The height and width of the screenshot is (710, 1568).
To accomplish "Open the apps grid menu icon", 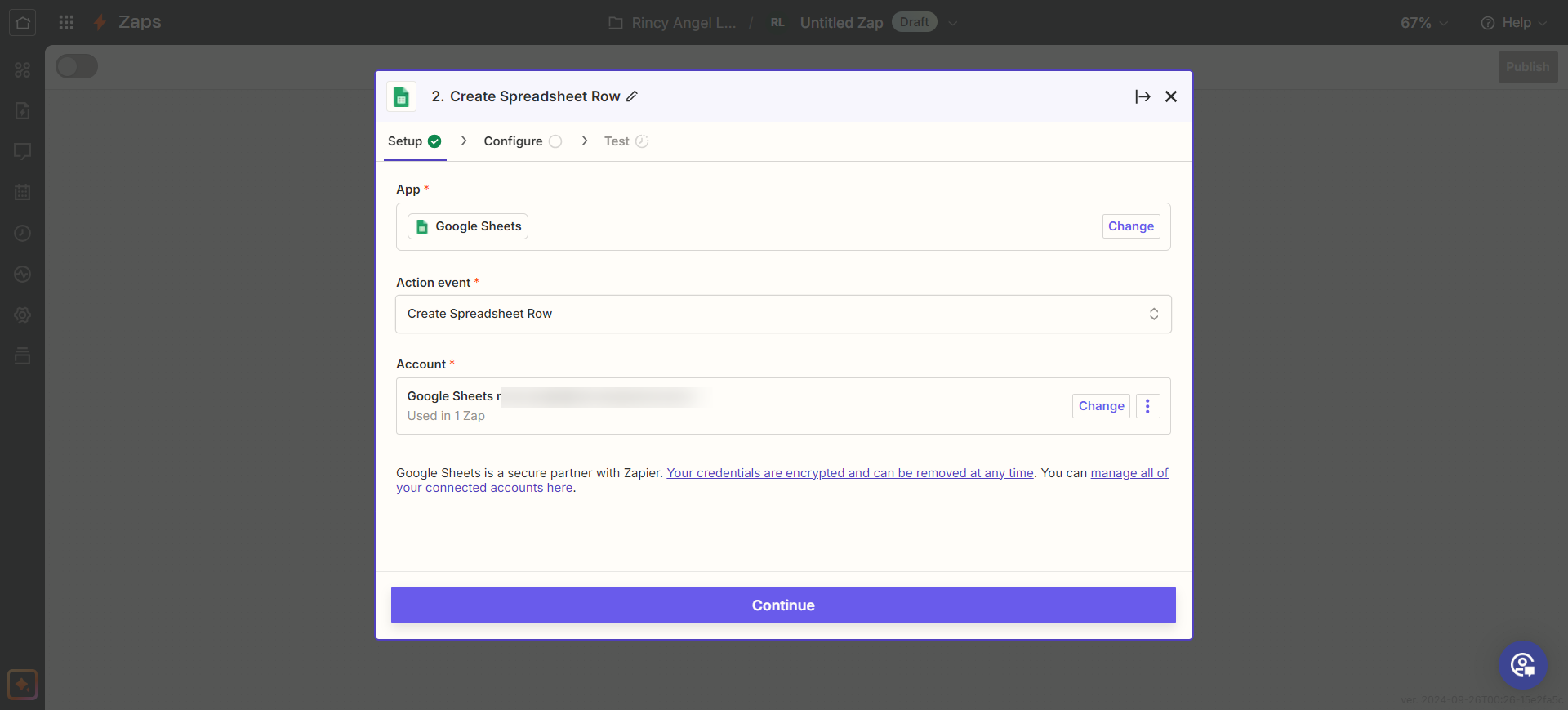I will pos(66,22).
